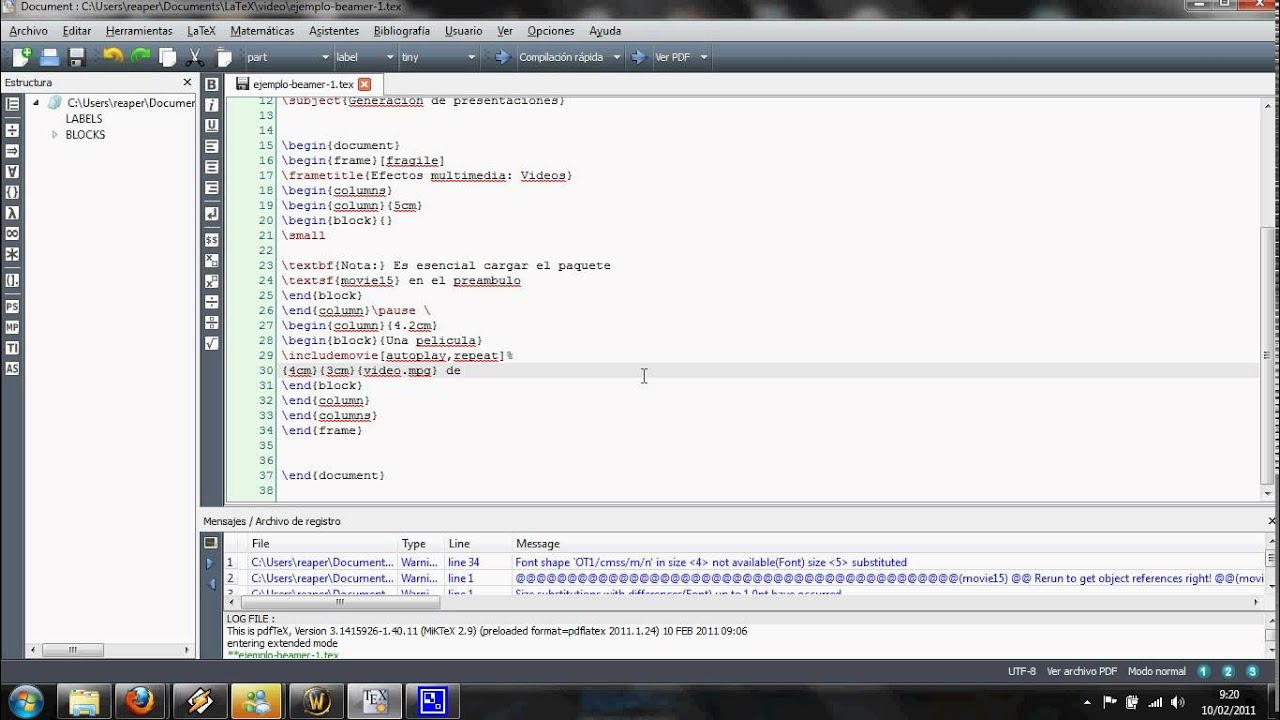The image size is (1280, 720).
Task: Open favorite symbols (asterisk) panel
Action: point(12,254)
